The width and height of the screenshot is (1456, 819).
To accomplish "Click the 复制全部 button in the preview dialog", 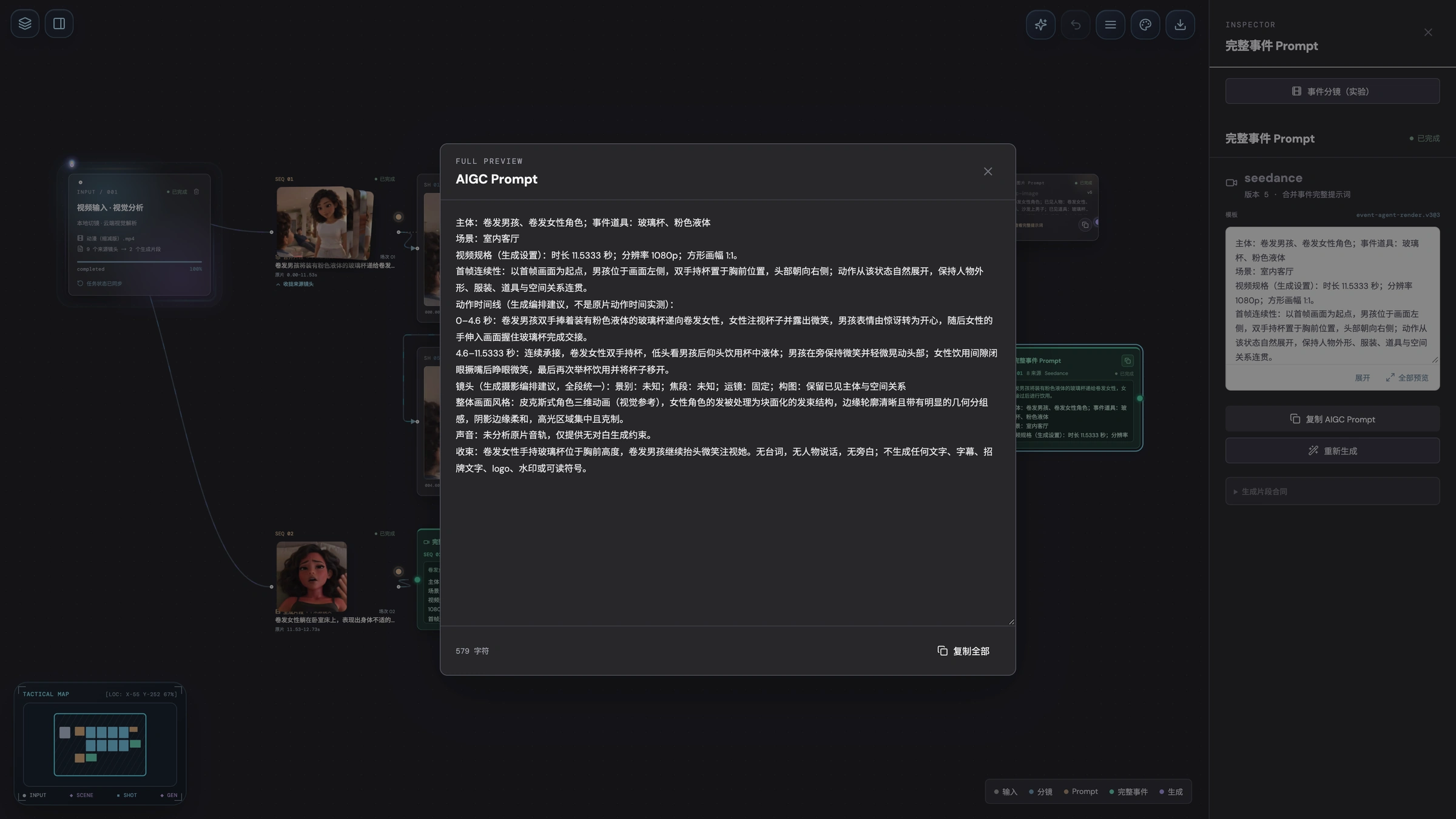I will point(963,651).
